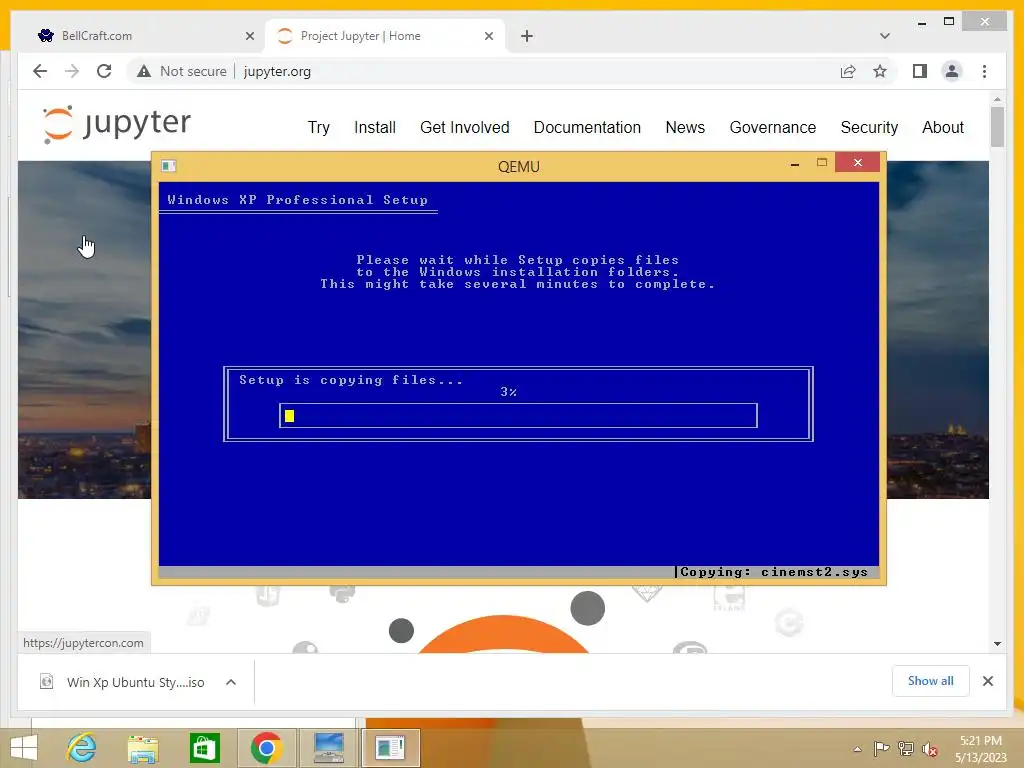Open the Try menu item

319,127
